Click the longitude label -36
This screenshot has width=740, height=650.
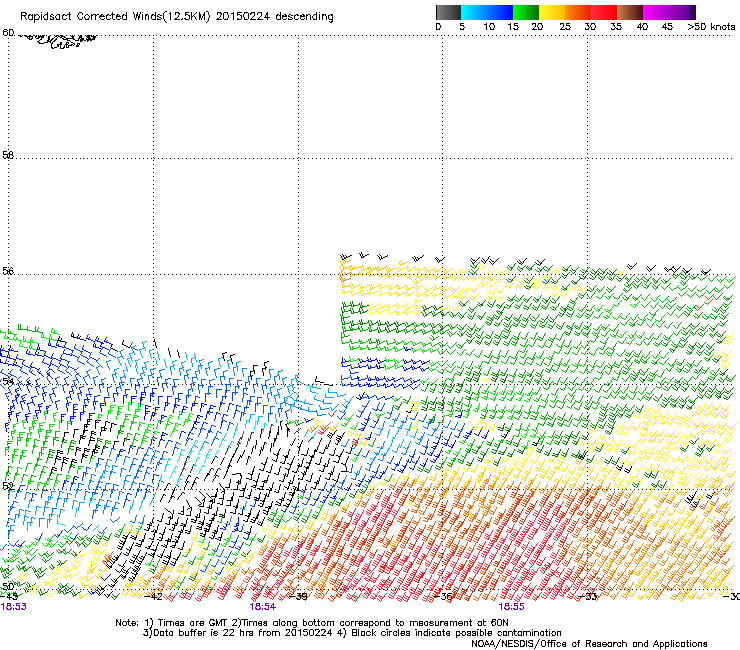[443, 597]
